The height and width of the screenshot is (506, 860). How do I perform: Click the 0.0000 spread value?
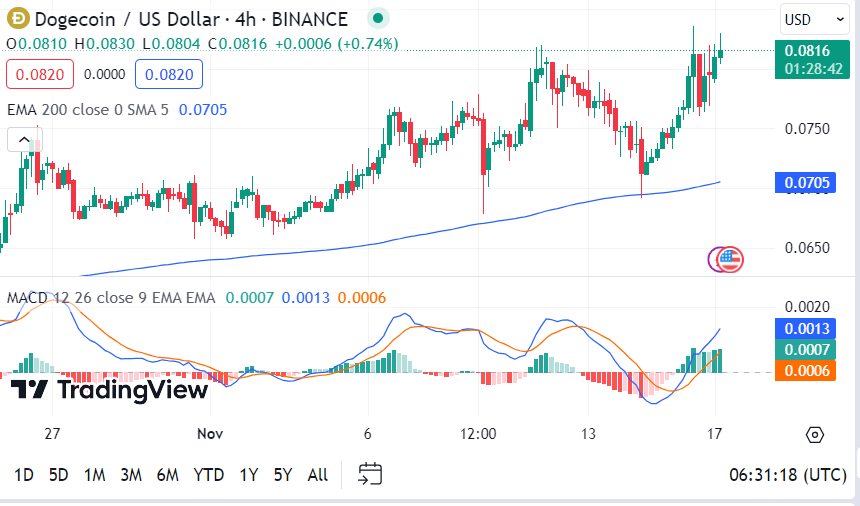(104, 74)
